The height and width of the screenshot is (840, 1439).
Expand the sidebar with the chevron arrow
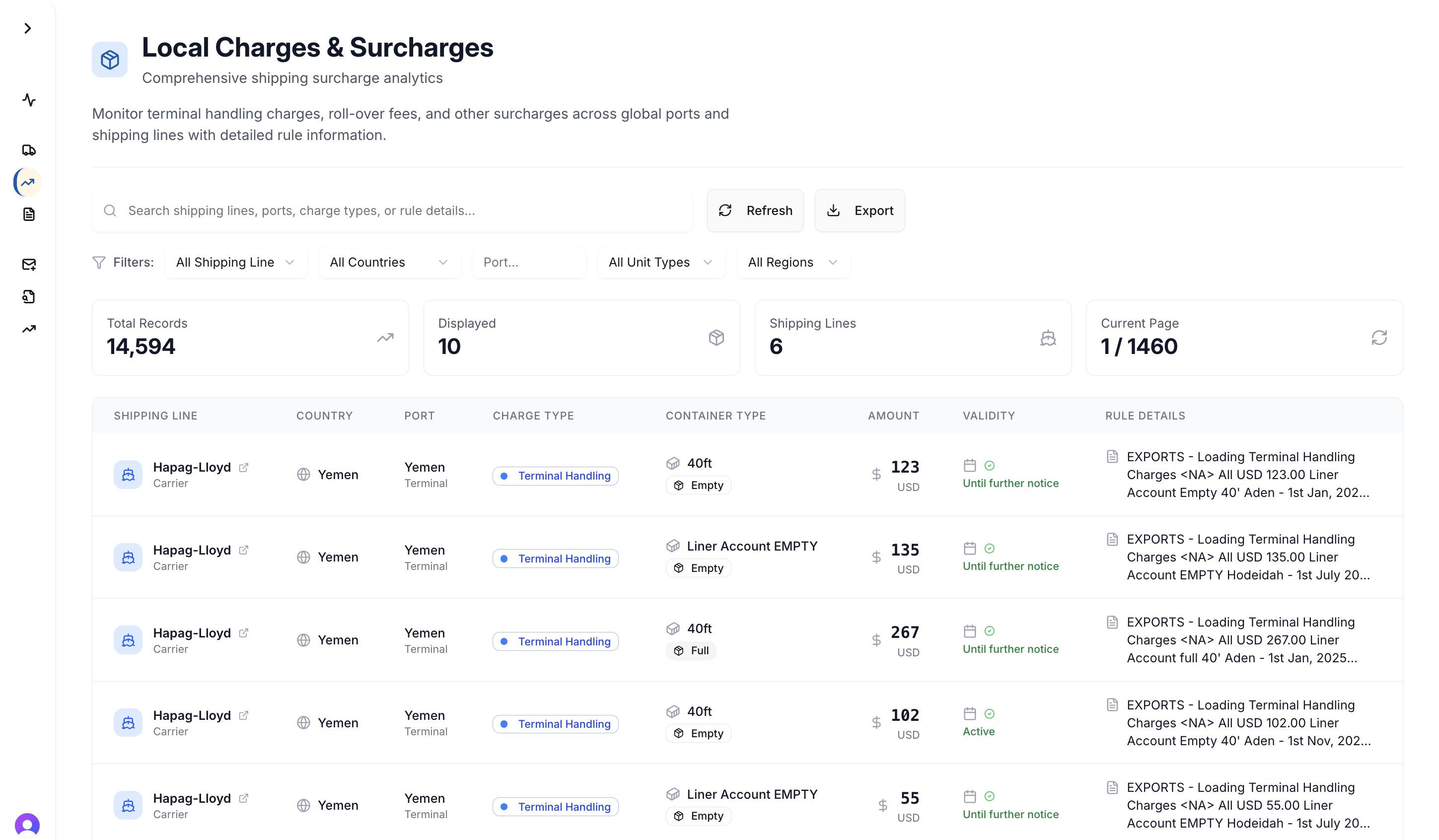[27, 28]
